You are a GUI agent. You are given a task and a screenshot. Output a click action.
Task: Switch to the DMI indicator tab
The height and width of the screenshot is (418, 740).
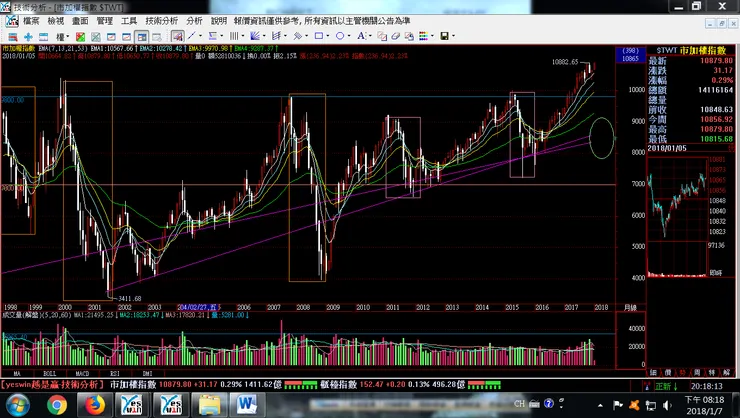147,373
